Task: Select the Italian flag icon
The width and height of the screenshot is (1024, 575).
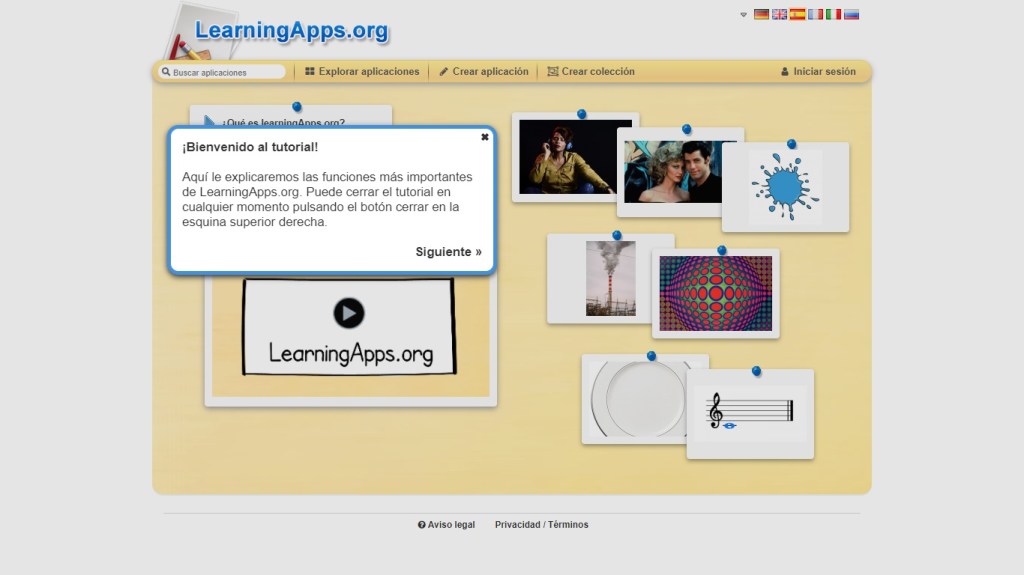Action: pos(833,15)
